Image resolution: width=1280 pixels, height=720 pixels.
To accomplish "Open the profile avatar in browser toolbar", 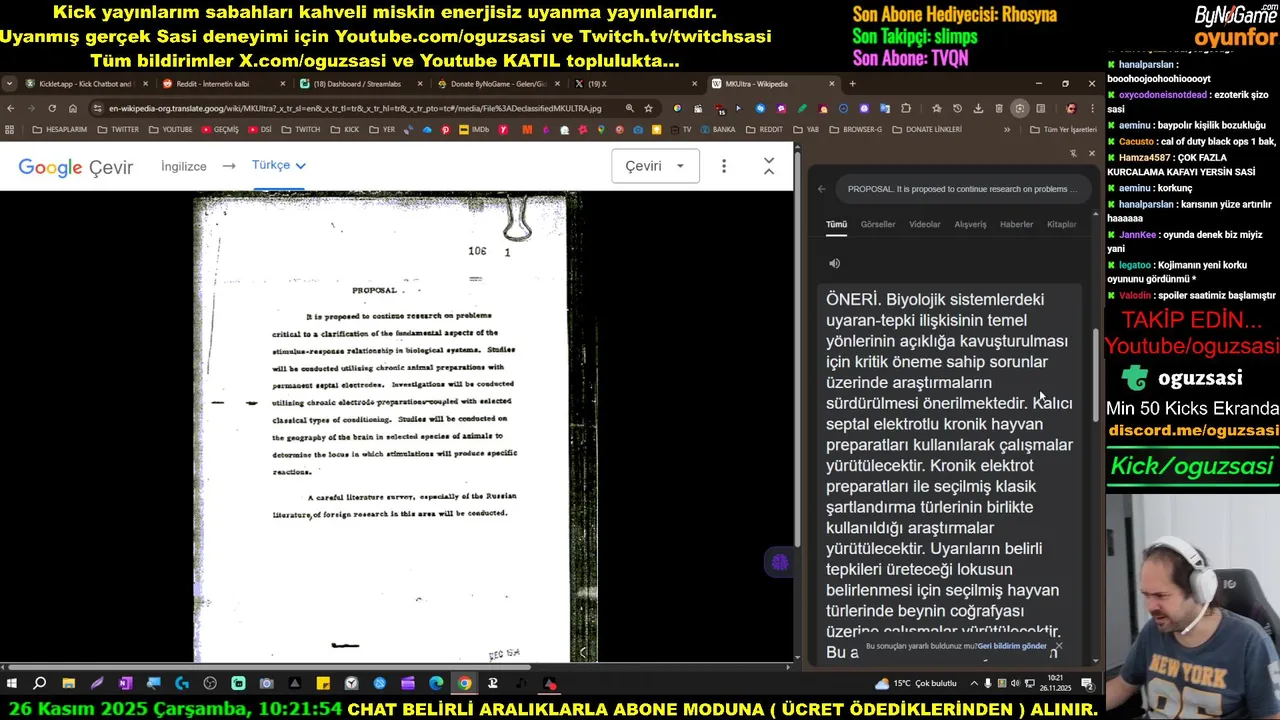I will click(x=1071, y=108).
